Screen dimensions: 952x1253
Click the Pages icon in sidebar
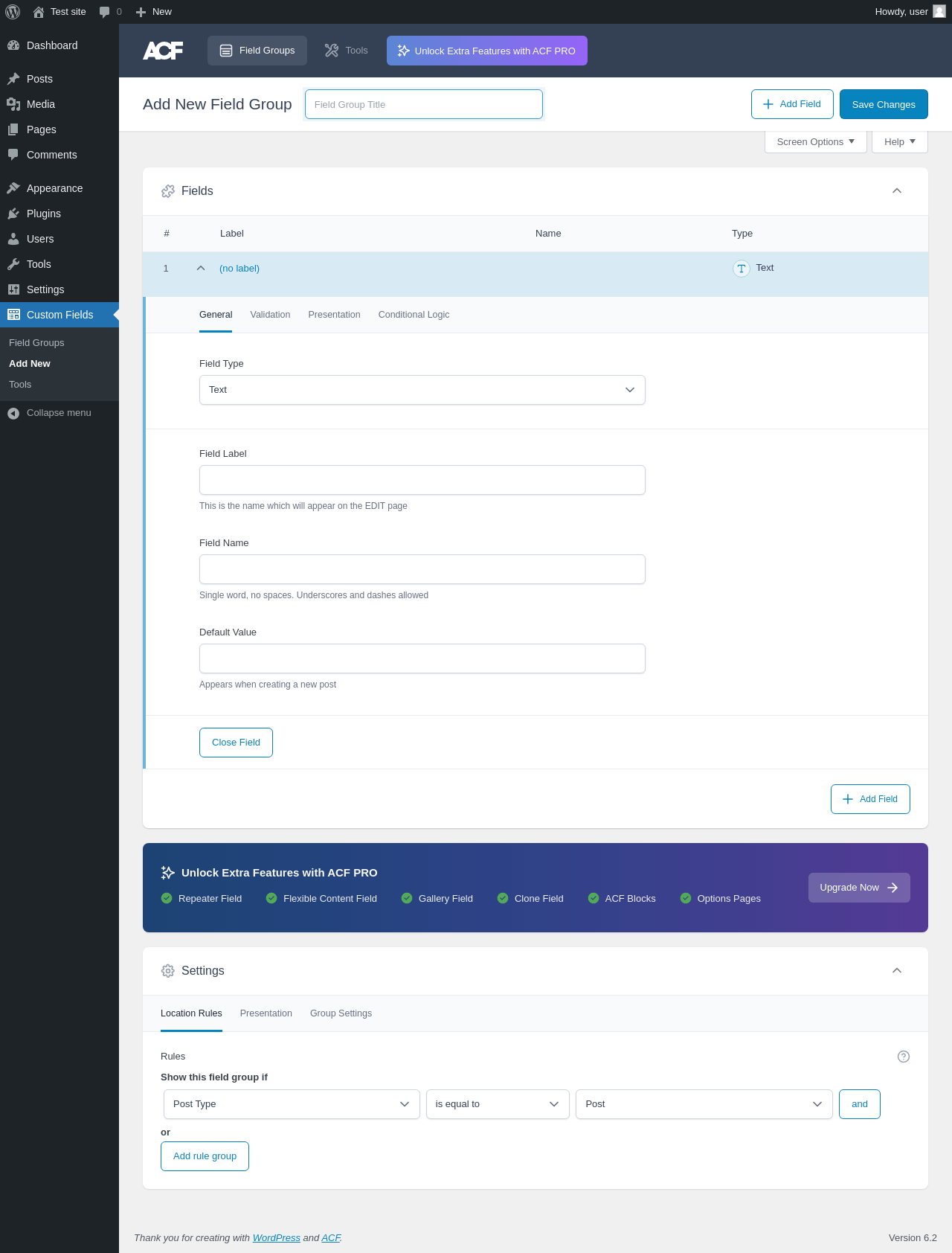click(13, 129)
